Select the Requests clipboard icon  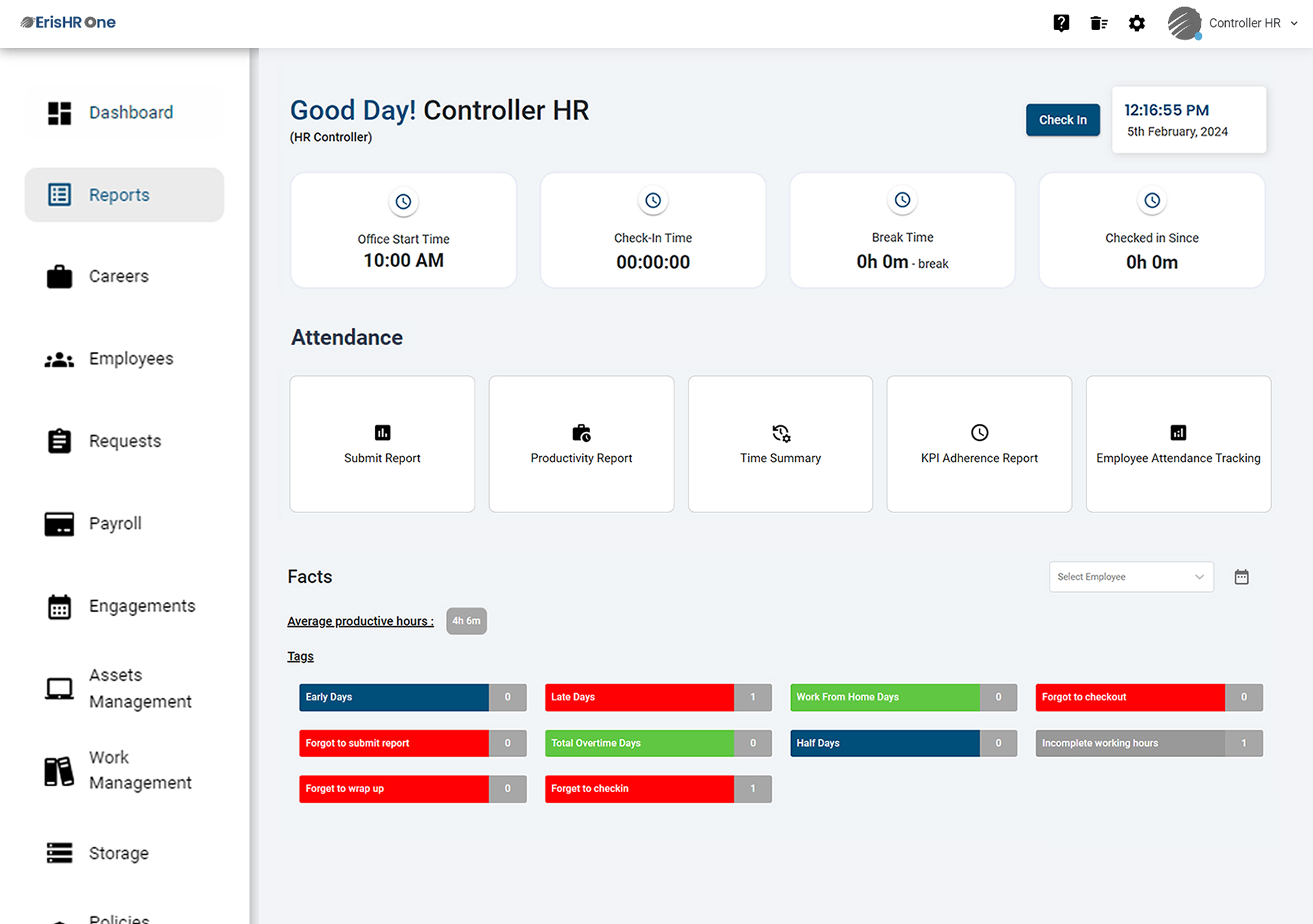pos(60,440)
